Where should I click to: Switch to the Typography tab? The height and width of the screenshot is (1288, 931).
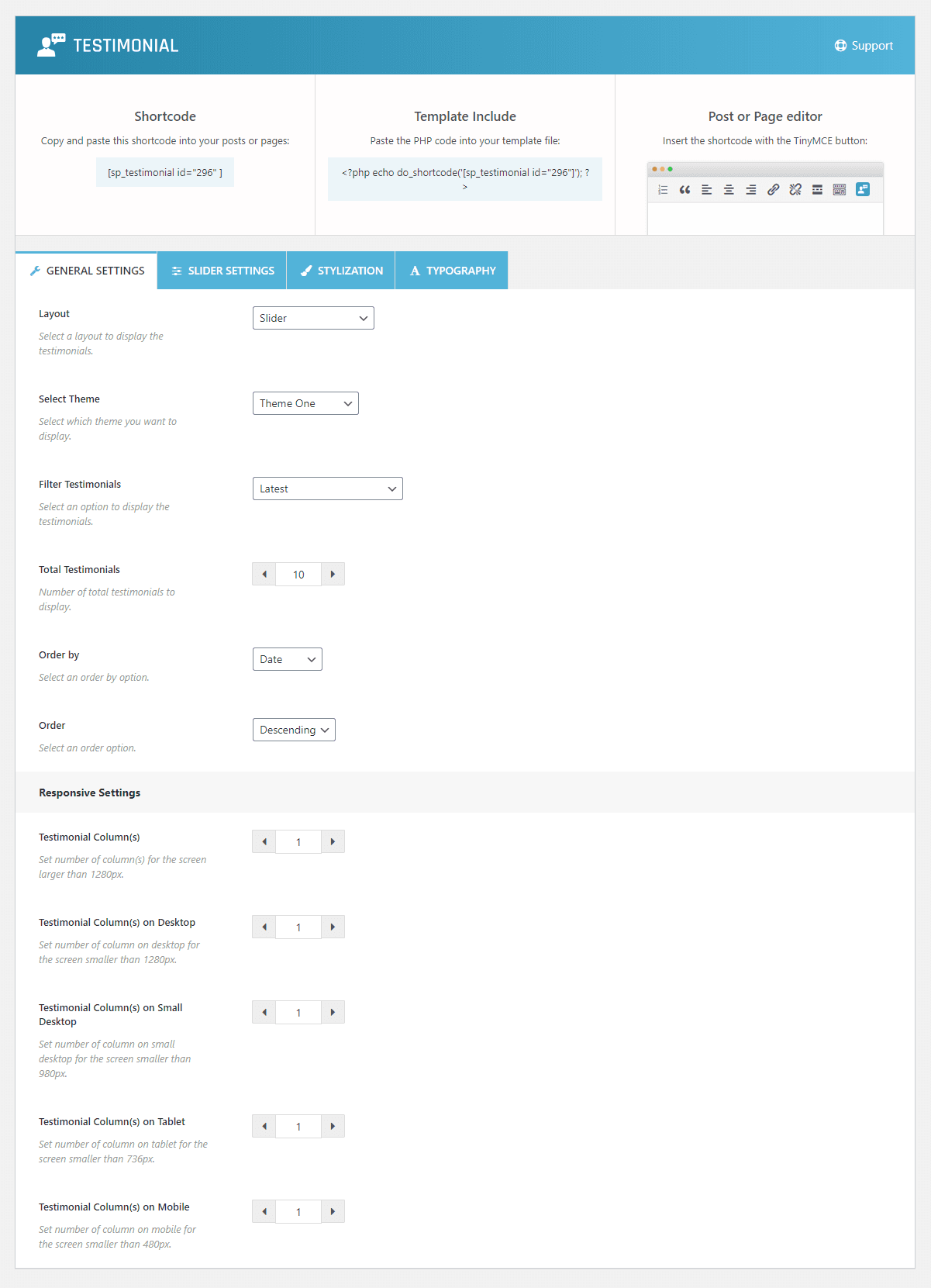[452, 271]
